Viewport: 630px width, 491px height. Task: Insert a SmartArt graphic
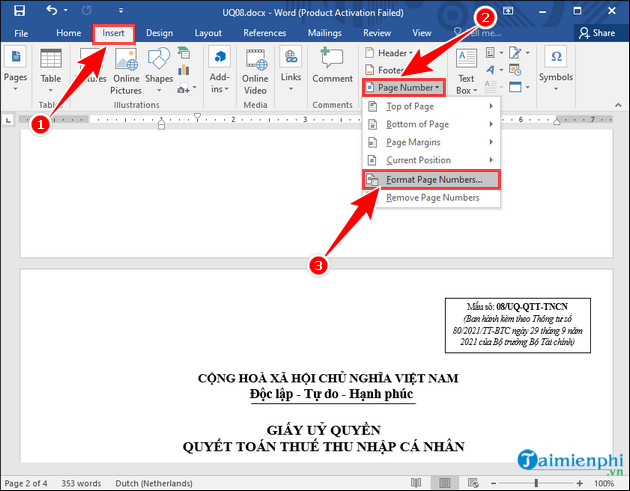pyautogui.click(x=184, y=52)
